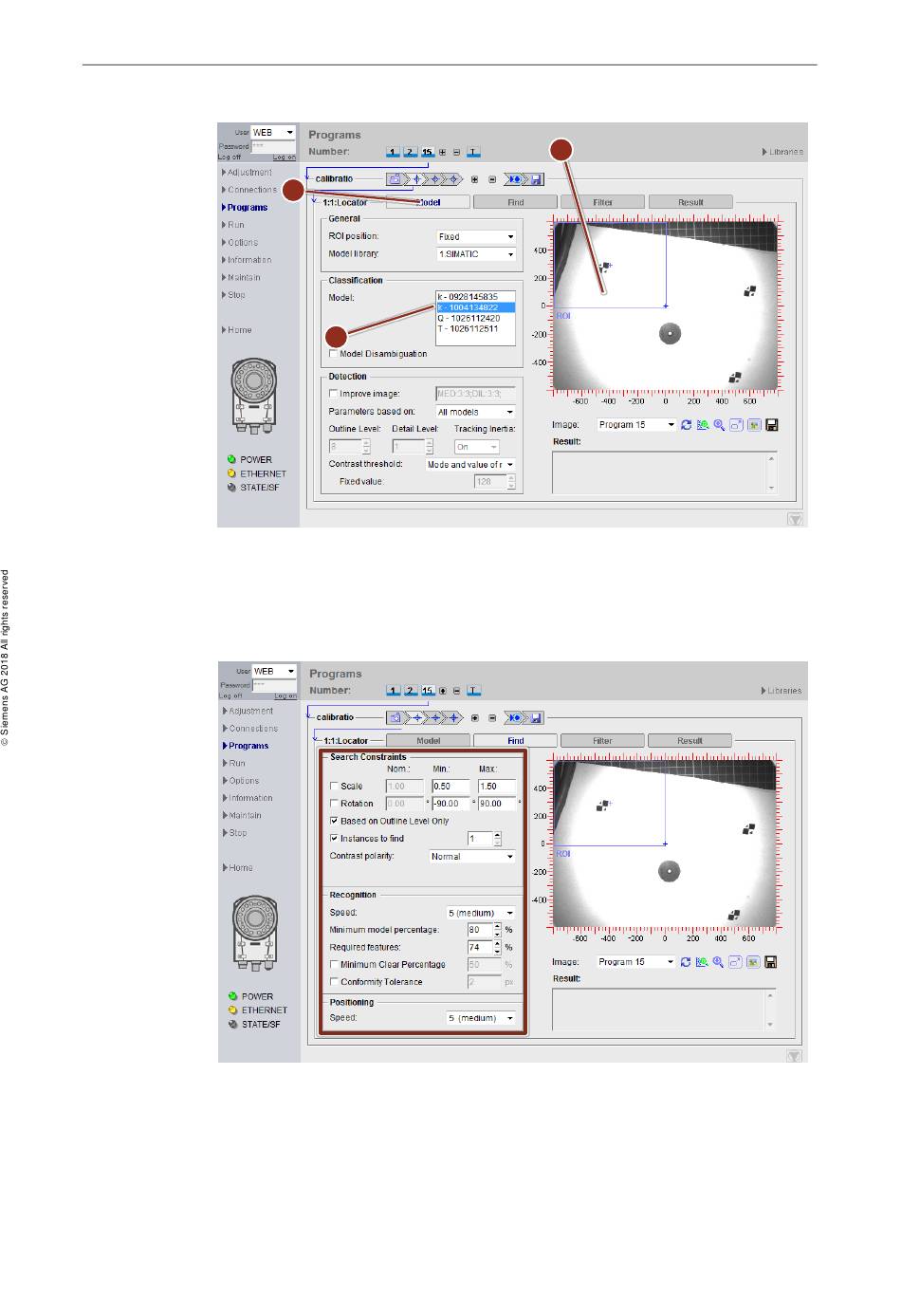901x1316 pixels.
Task: Click the Rotation Max field showing 90.00
Action: 497,804
